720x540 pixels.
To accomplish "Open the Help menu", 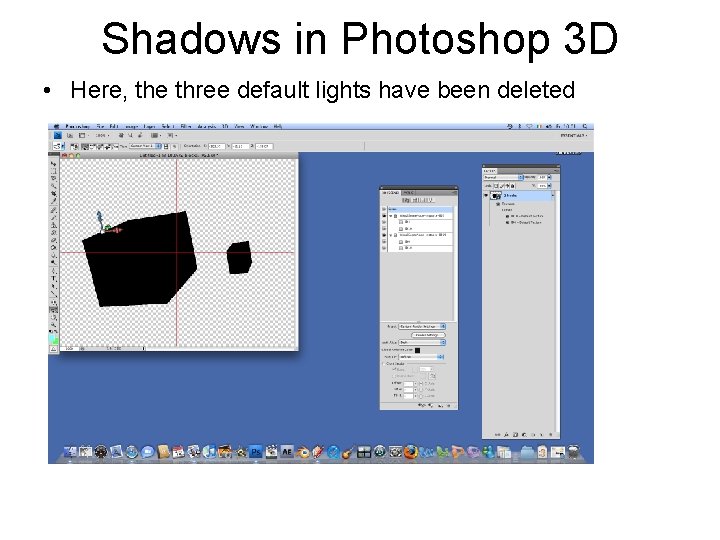I will 277,126.
